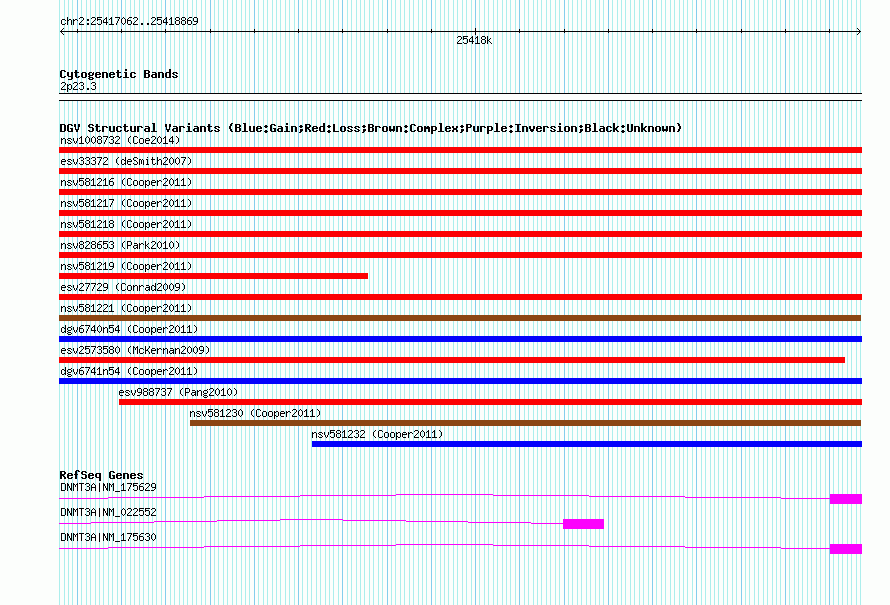Viewport: 890px width, 605px height.
Task: Click the brown nsv581230 complex variant bar
Action: point(526,423)
